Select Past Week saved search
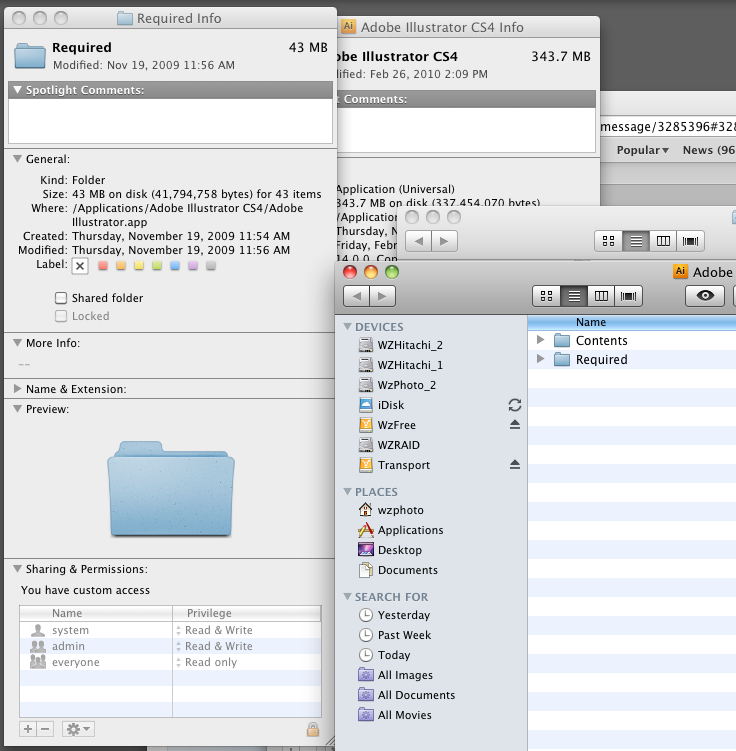736x751 pixels. 395,635
